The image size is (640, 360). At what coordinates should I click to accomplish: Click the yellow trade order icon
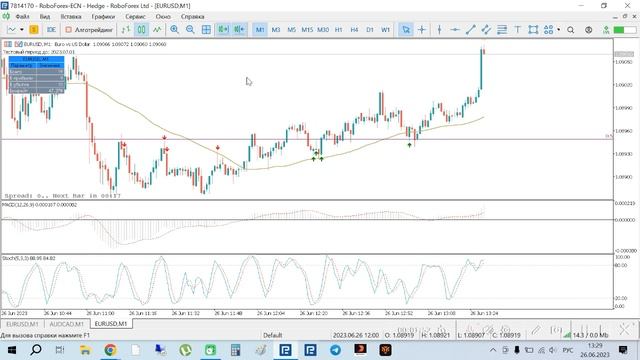[x=34, y=30]
